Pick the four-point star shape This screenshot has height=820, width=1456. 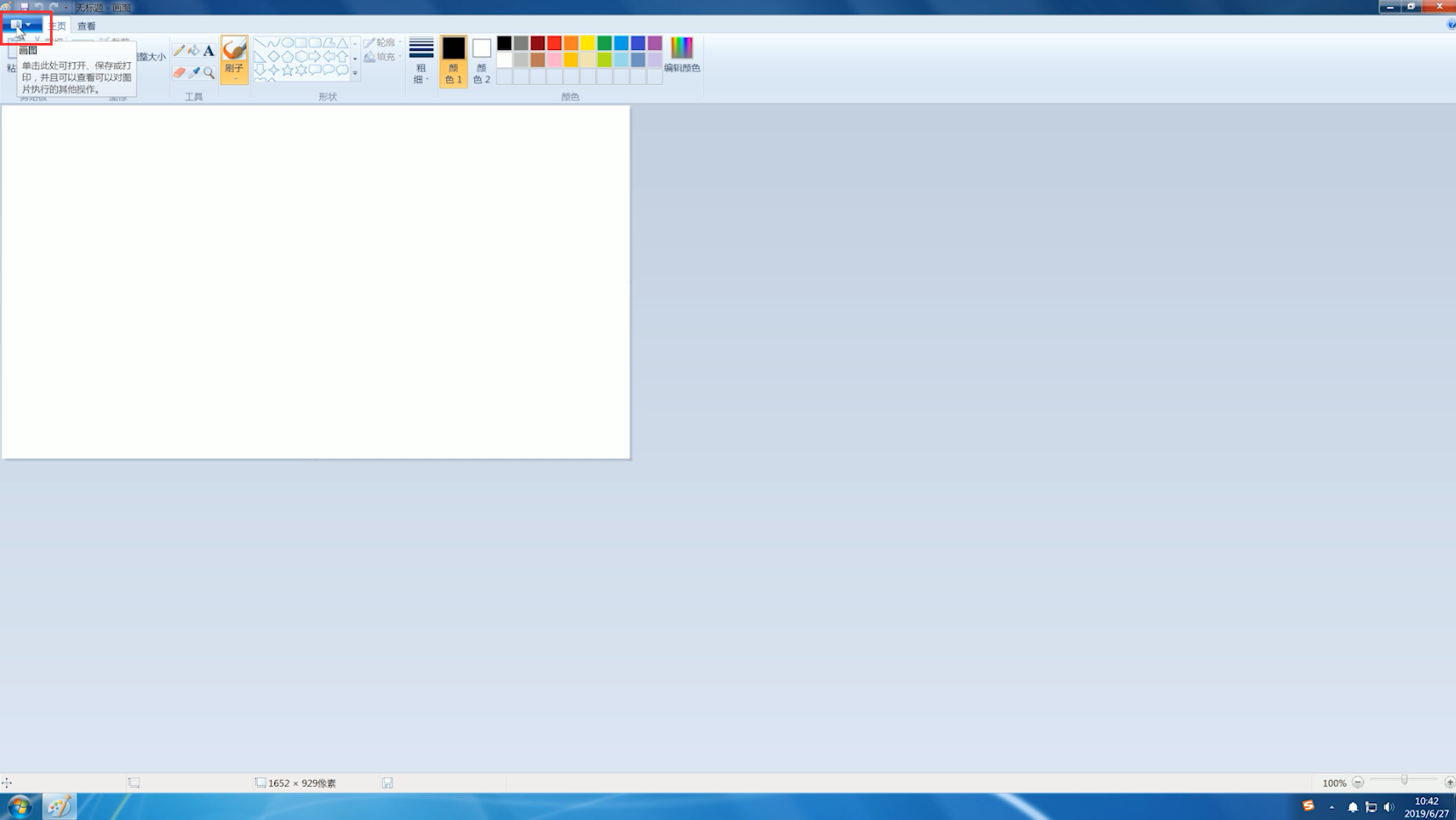tap(273, 70)
